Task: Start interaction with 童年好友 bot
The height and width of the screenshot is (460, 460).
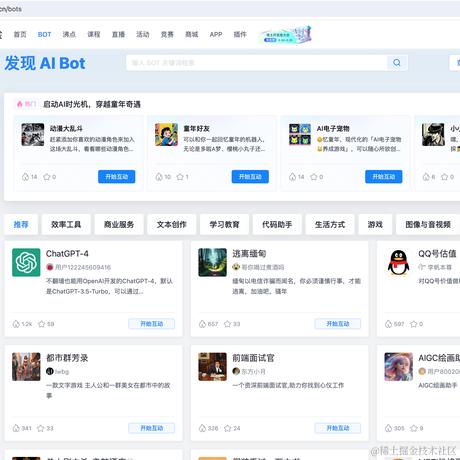Action: (250, 177)
